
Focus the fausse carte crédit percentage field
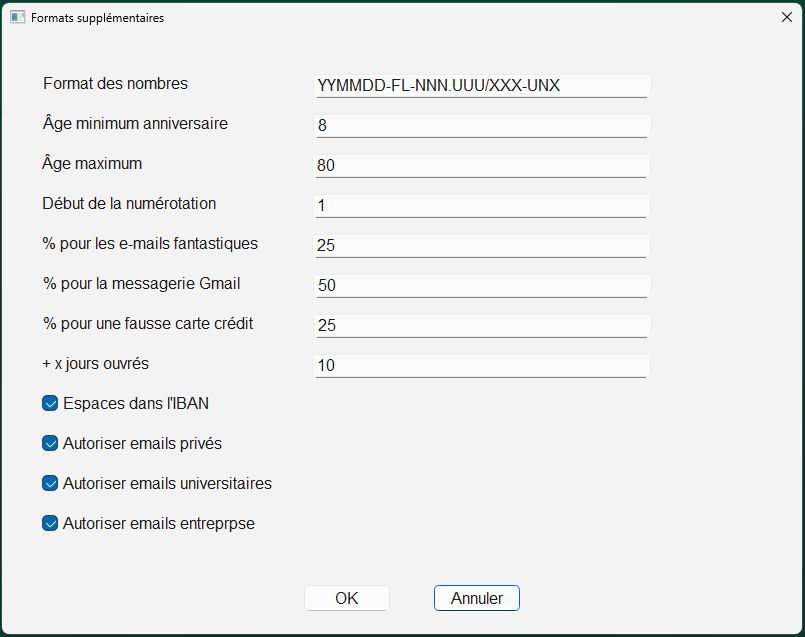click(x=482, y=326)
